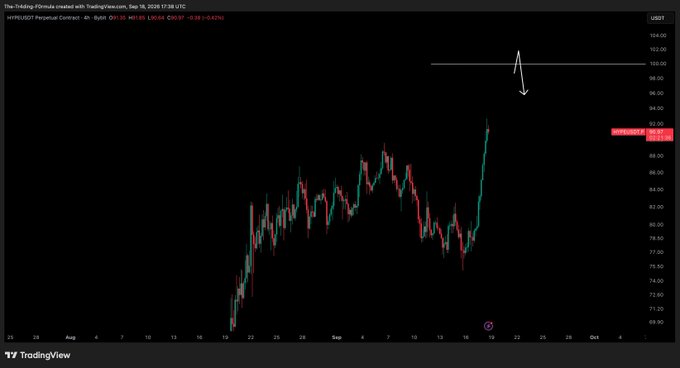Click the 88.00 price axis label

click(657, 156)
